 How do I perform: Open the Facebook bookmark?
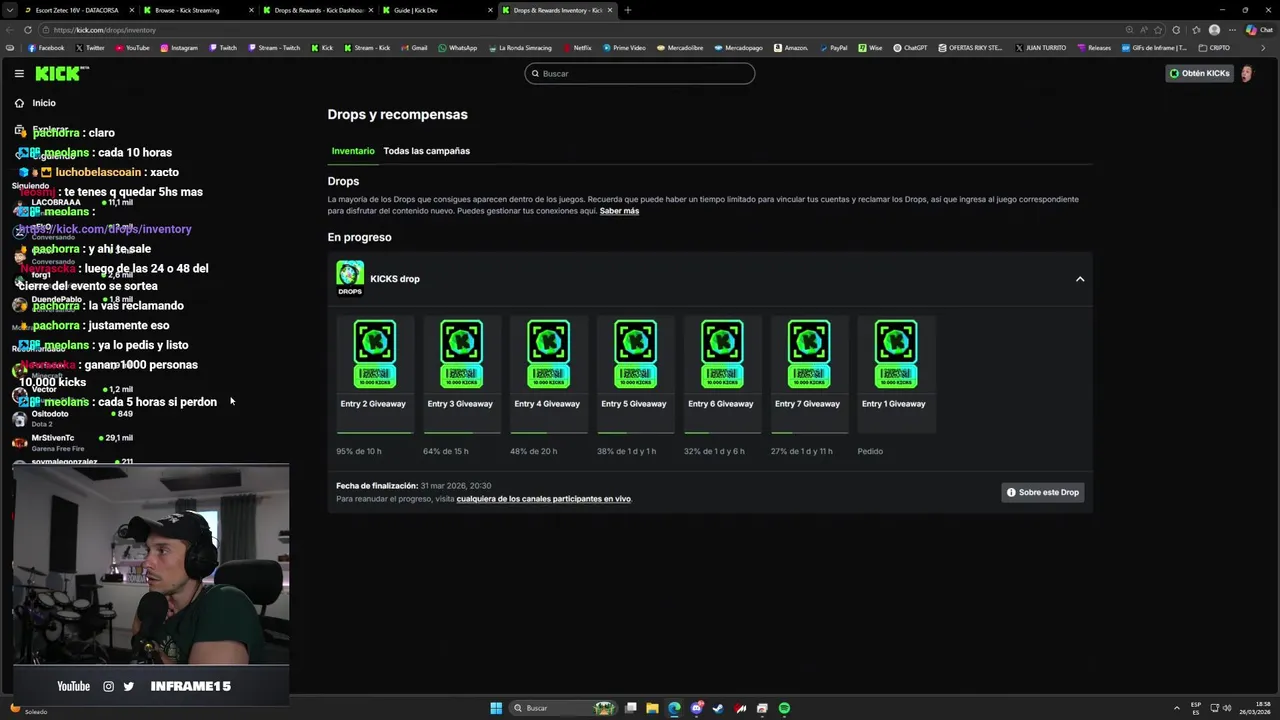pyautogui.click(x=46, y=47)
